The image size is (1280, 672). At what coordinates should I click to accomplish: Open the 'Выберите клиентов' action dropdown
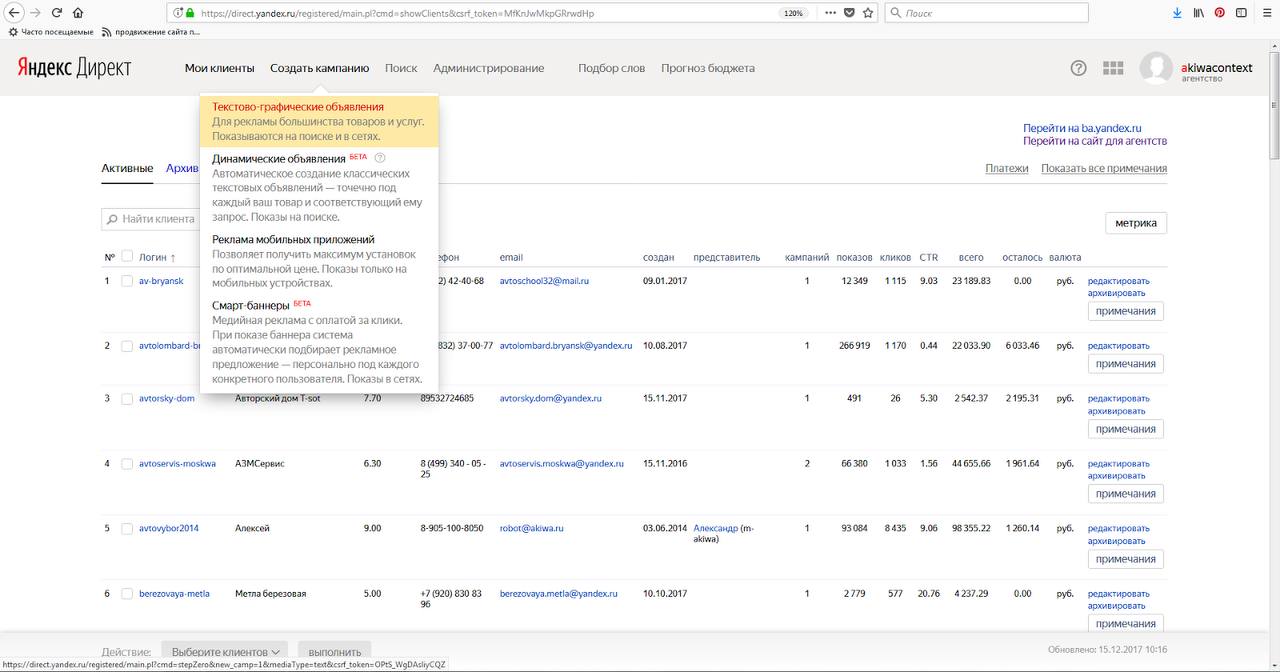pos(224,651)
